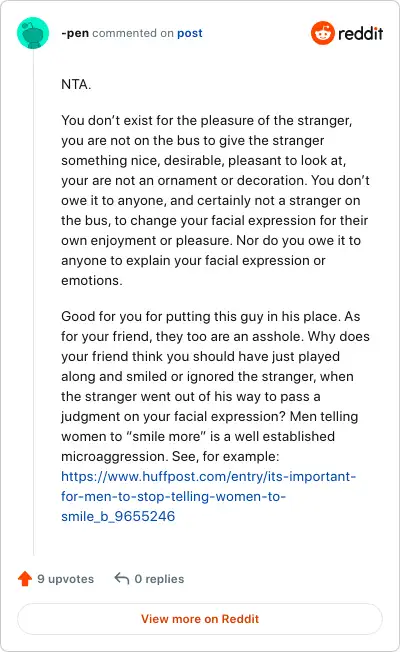Click the orange upvote arrow icon

pos(25,578)
